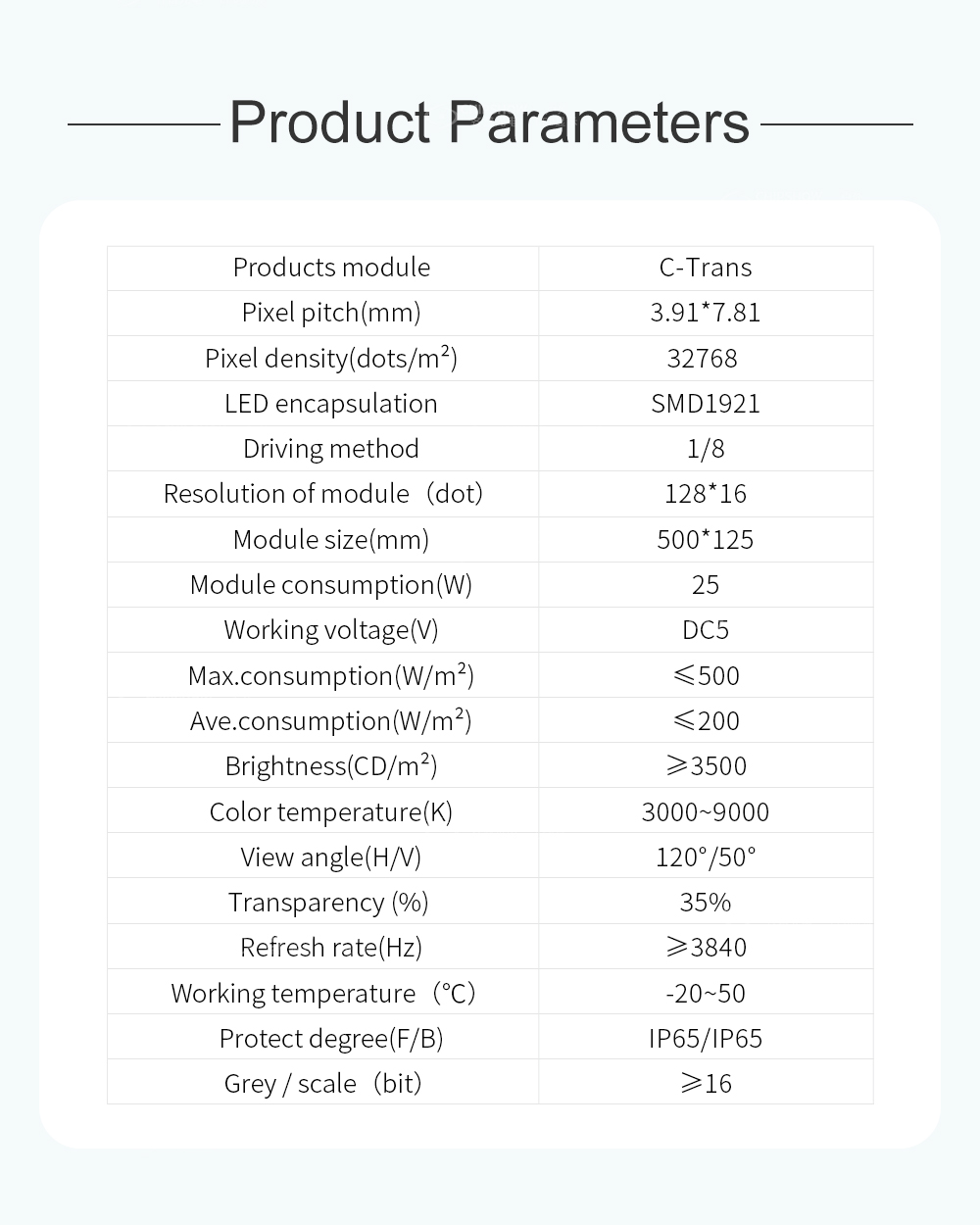Select the LED encapsulation label
Screen dimensions: 980x1225
[331, 404]
